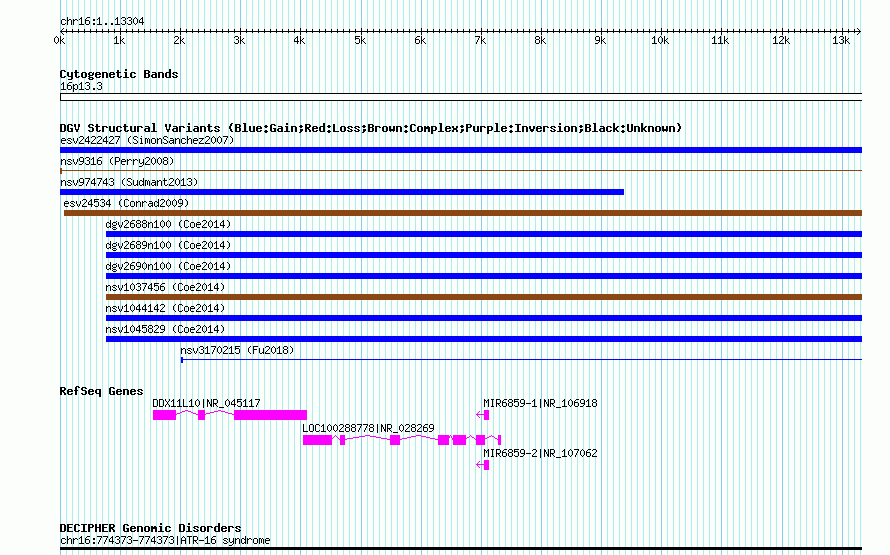Click the first exon block of LOC100288778

click(x=317, y=440)
